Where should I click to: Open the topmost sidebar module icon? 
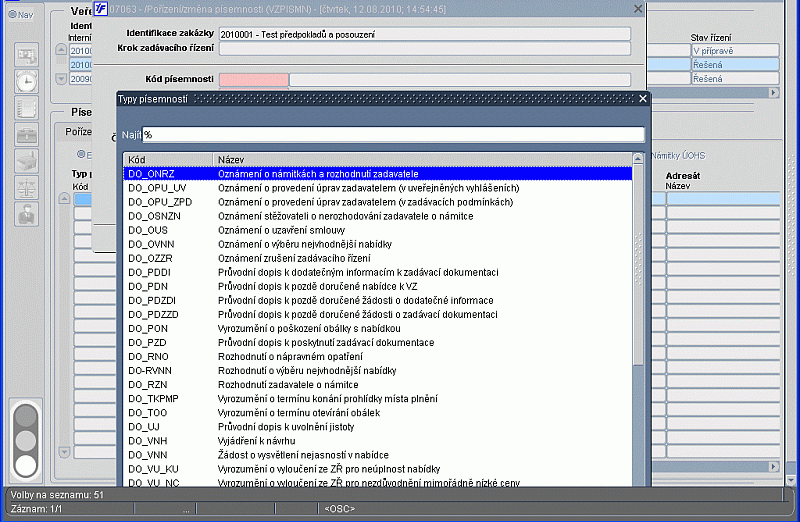(x=27, y=55)
